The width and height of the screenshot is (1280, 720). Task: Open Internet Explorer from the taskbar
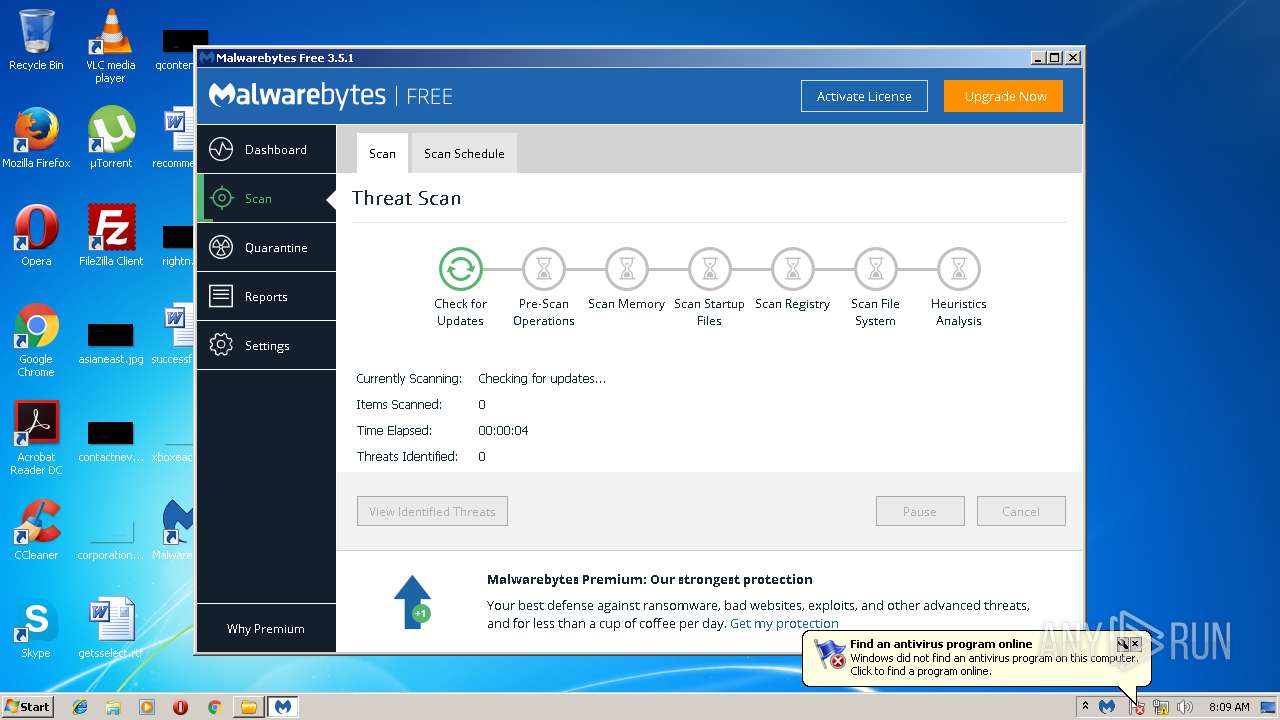coord(80,707)
